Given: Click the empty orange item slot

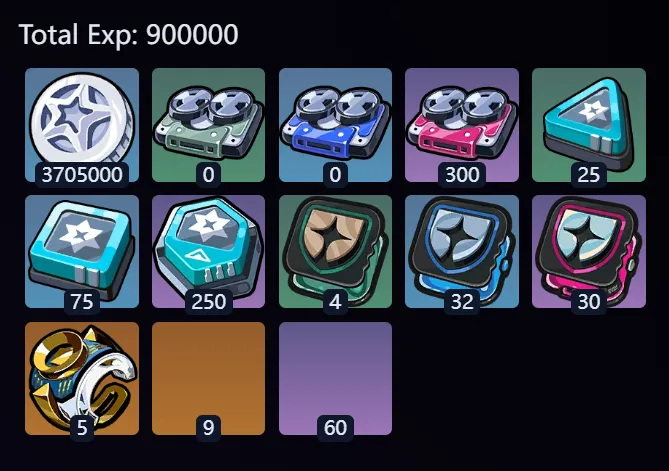Looking at the screenshot, I should [208, 378].
